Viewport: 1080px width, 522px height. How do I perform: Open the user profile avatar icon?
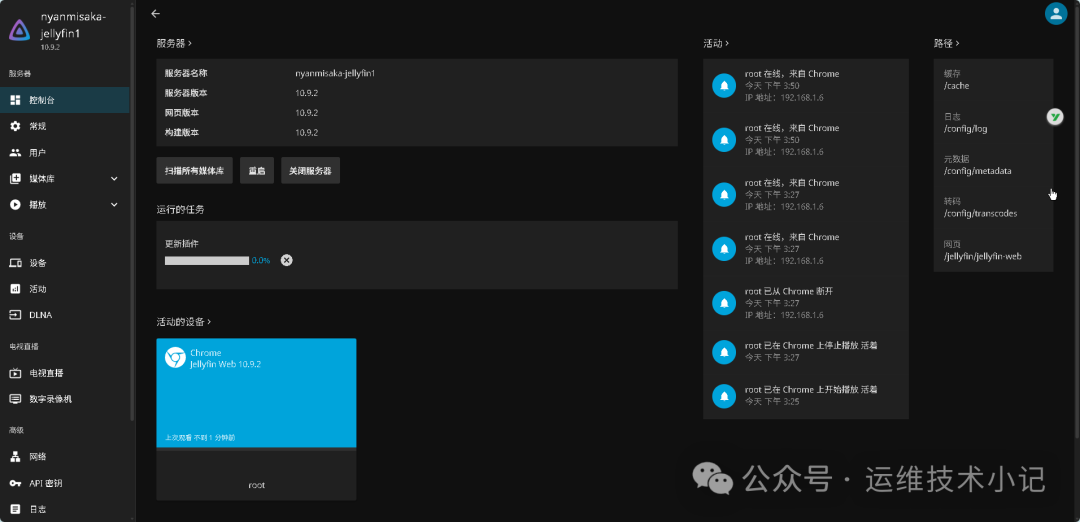1056,13
